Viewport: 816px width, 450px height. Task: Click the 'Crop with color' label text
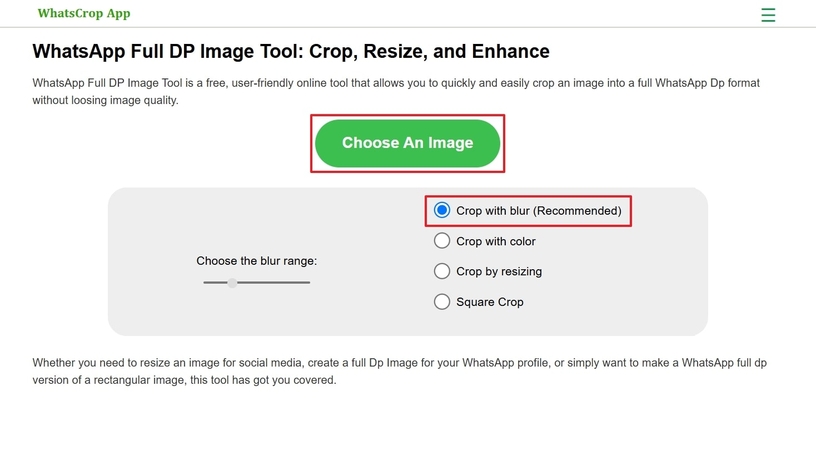point(496,241)
